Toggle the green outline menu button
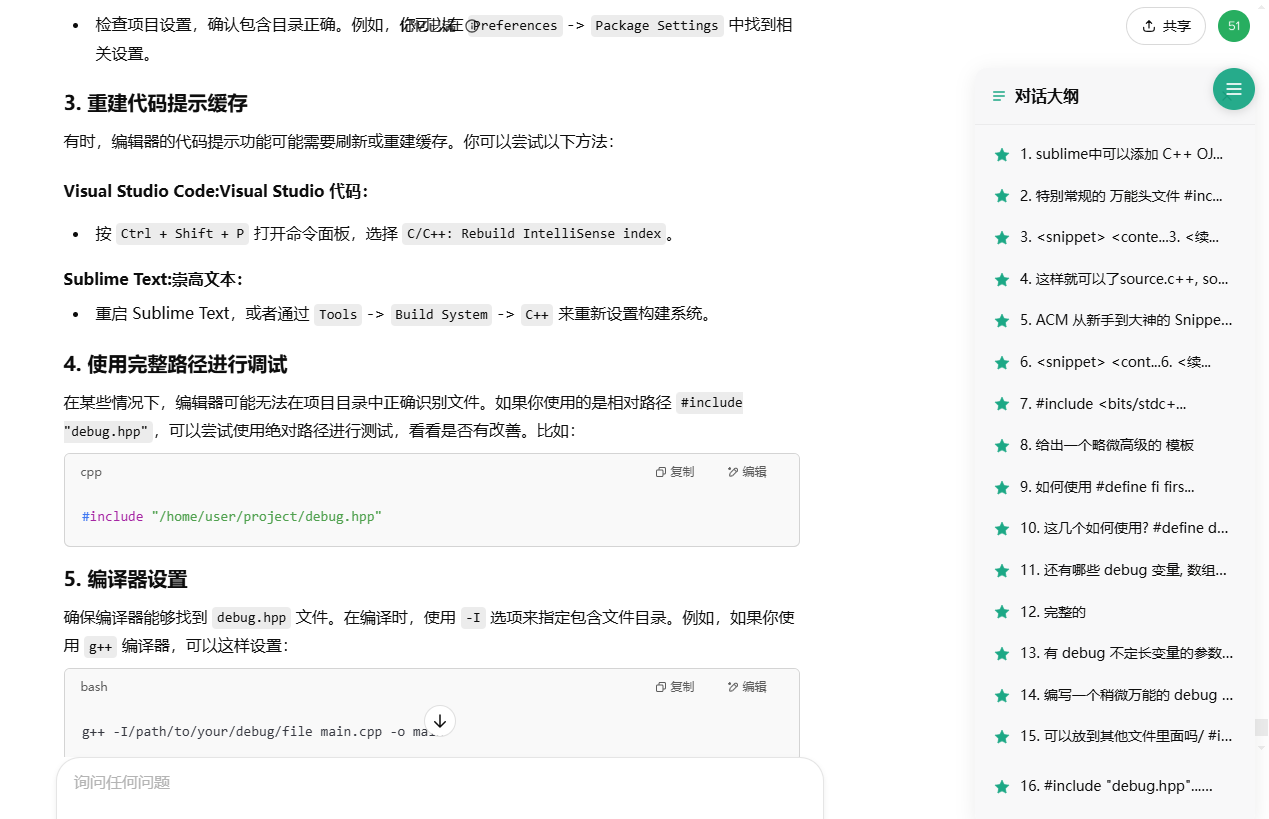This screenshot has height=819, width=1269. (1234, 89)
